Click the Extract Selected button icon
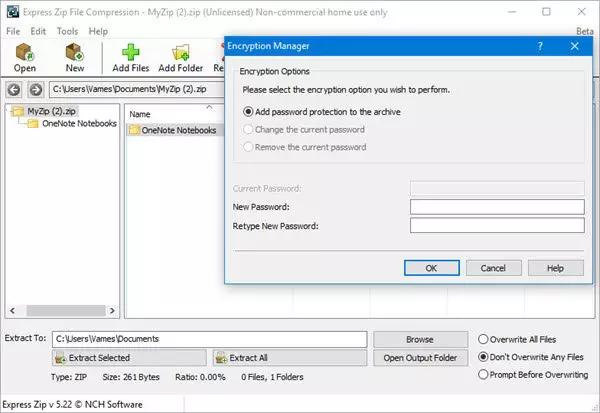600x413 pixels. (60, 358)
